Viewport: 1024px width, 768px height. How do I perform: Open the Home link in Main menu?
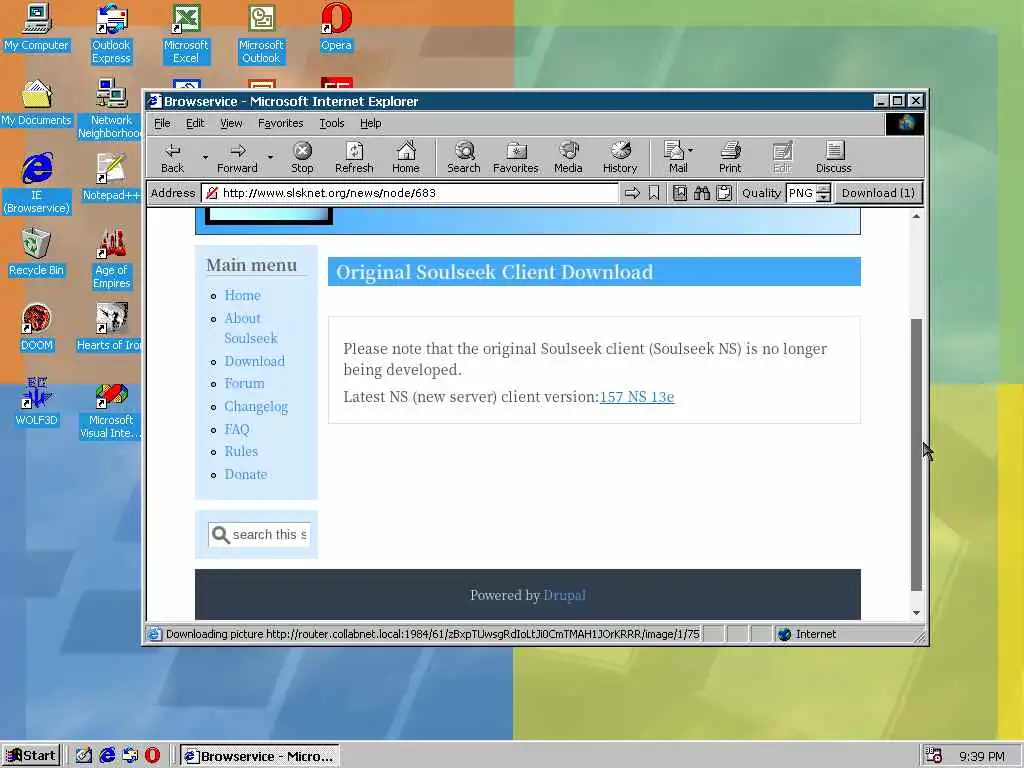coord(242,295)
